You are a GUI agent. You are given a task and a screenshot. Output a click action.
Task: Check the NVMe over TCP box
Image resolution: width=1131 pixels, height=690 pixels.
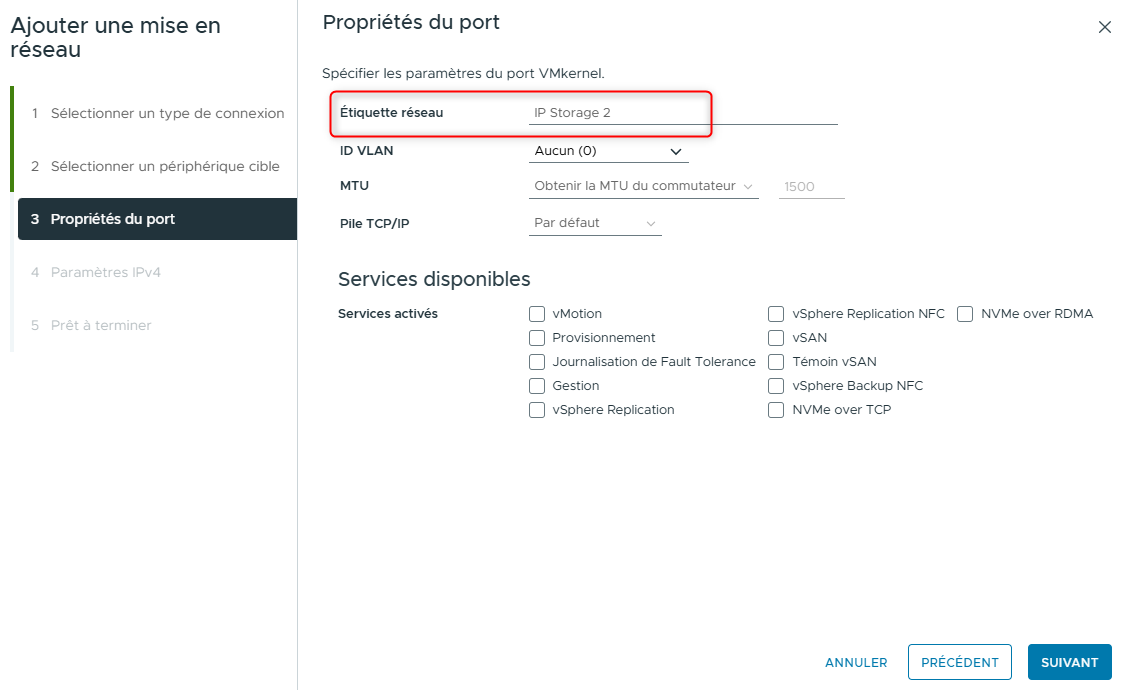click(776, 409)
